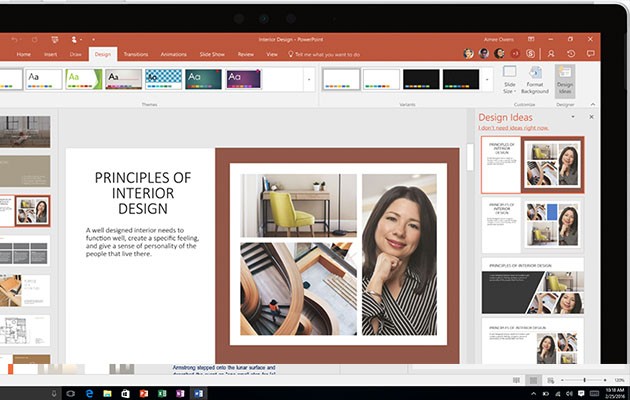630x400 pixels.
Task: Collapse the ribbon with the chevron
Action: (593, 104)
